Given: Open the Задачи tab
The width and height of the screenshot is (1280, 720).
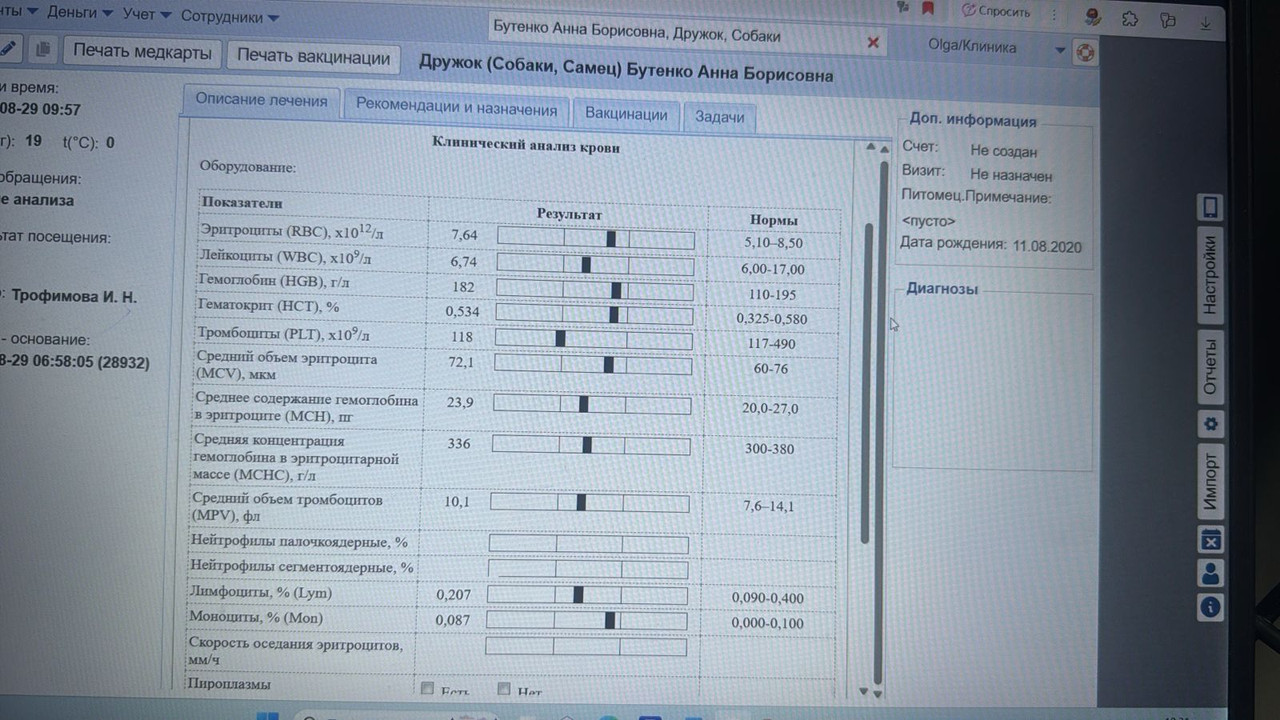Looking at the screenshot, I should [x=719, y=117].
